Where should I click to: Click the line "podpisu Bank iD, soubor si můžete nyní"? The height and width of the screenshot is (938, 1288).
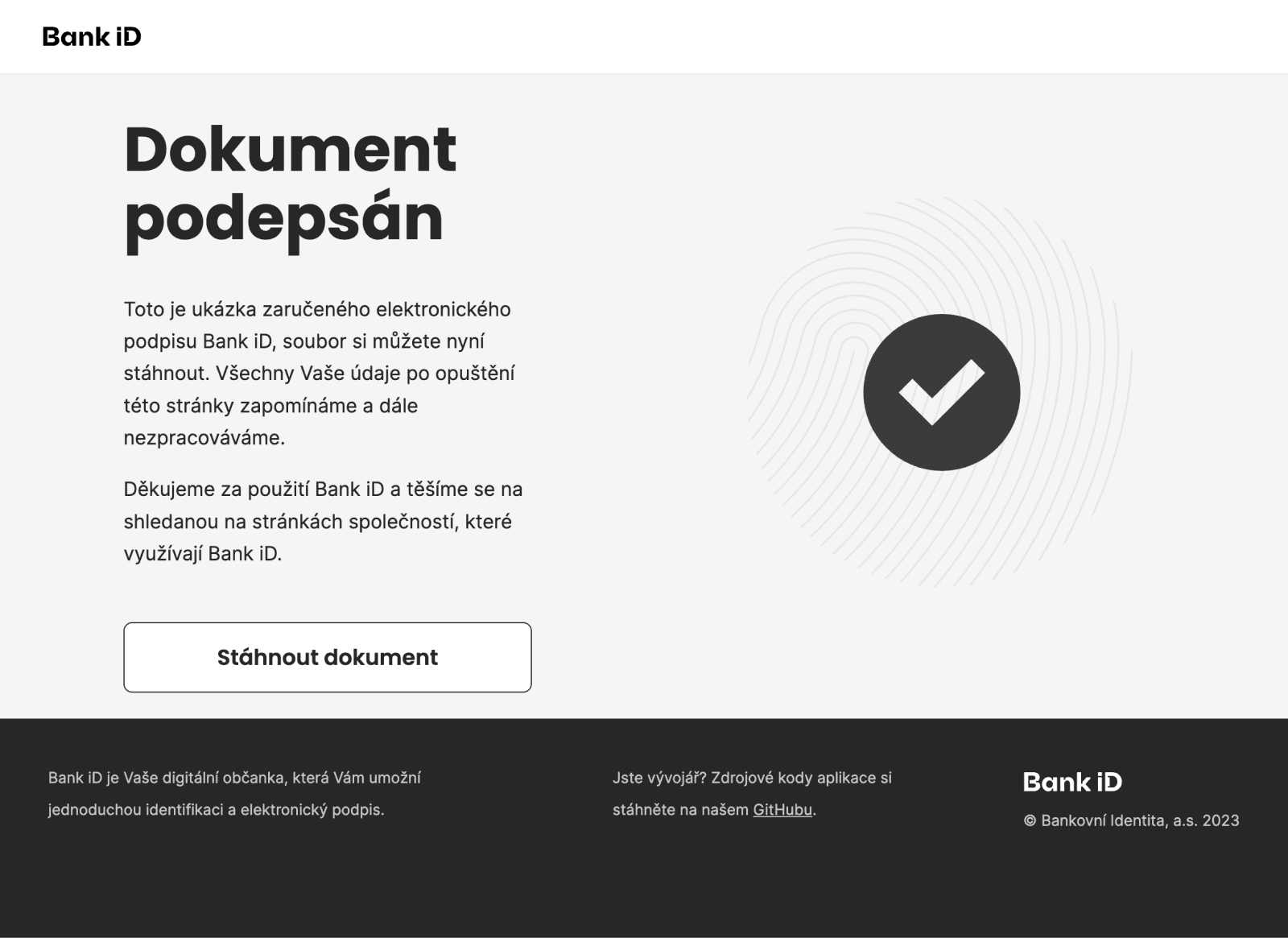click(304, 341)
